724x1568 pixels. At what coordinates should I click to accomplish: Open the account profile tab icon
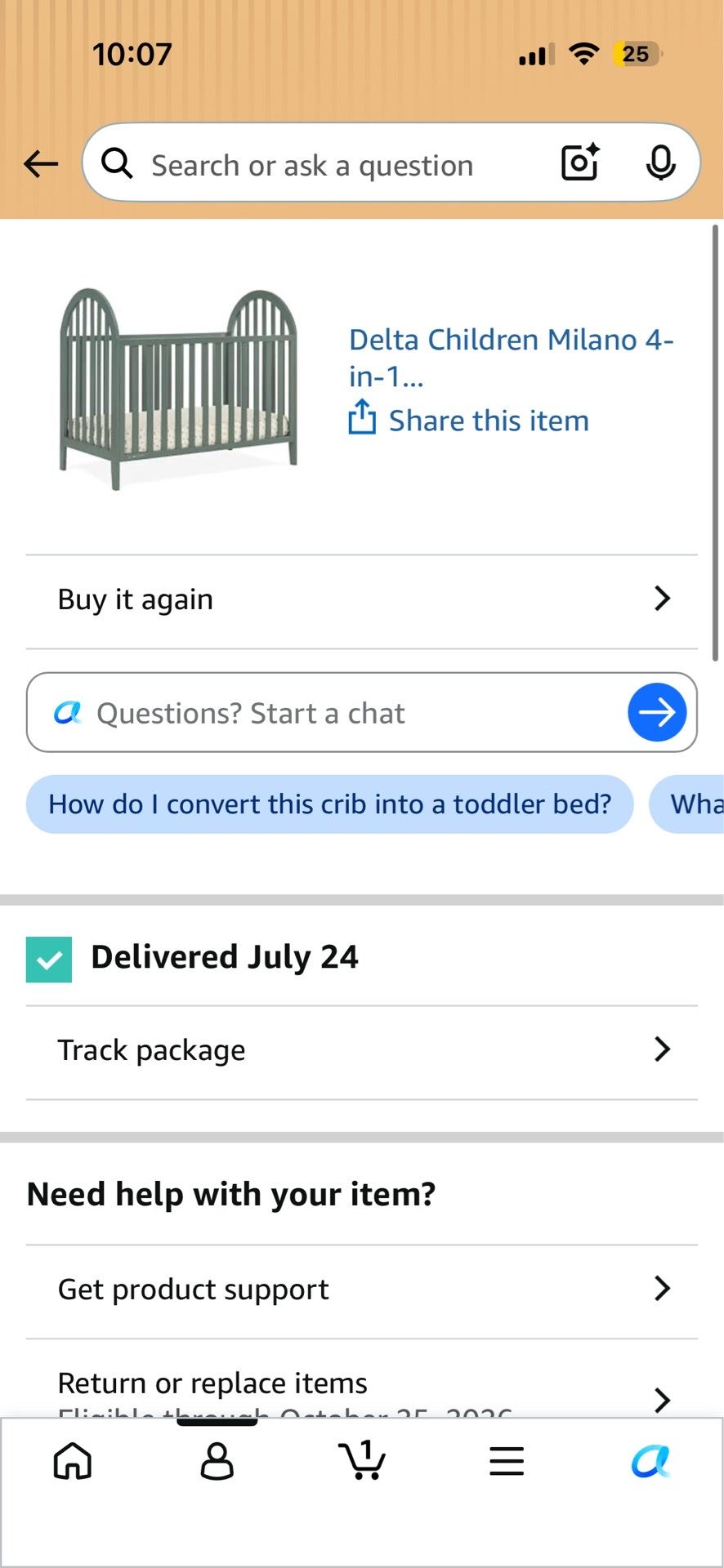point(217,1460)
